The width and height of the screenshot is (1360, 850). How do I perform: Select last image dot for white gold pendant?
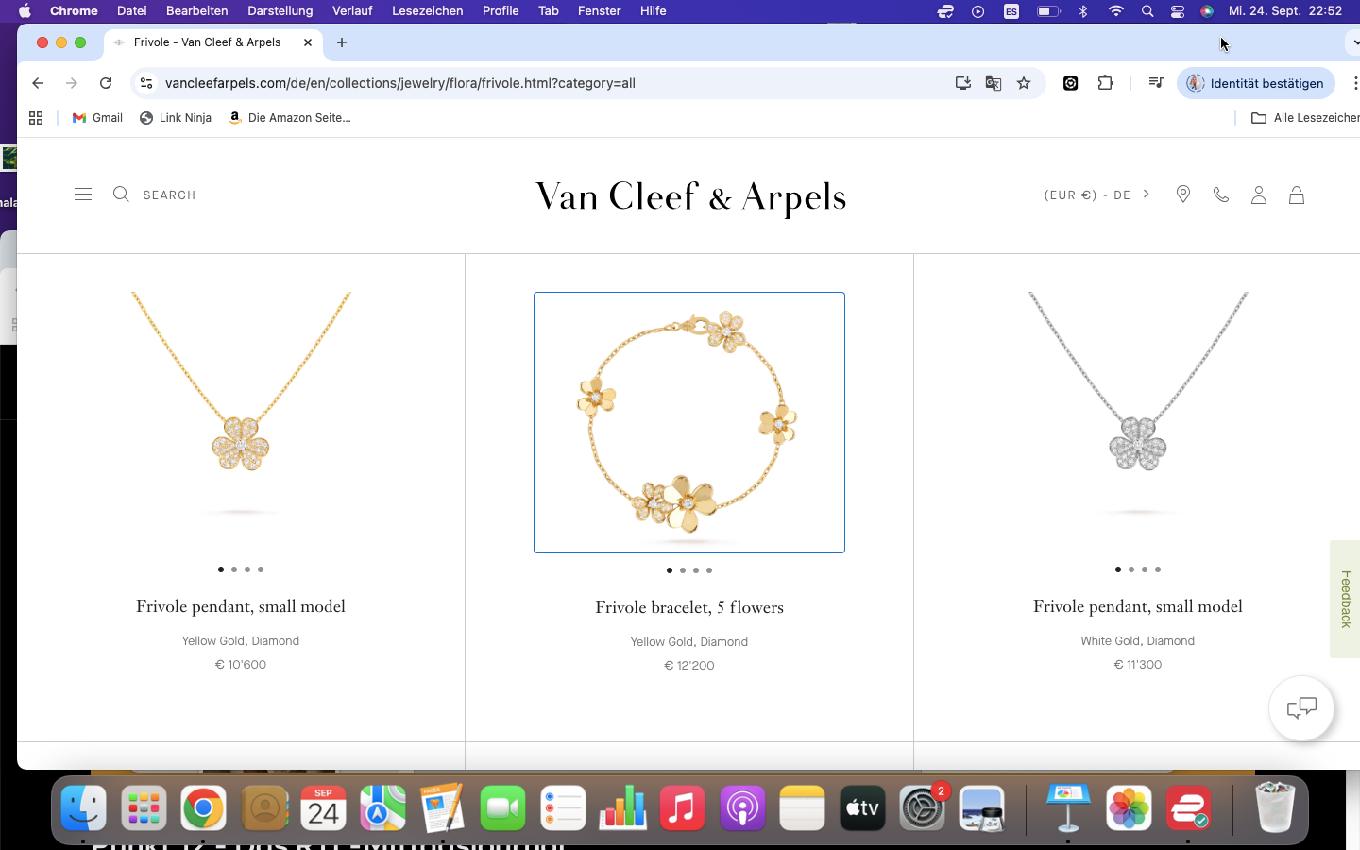tap(1158, 569)
